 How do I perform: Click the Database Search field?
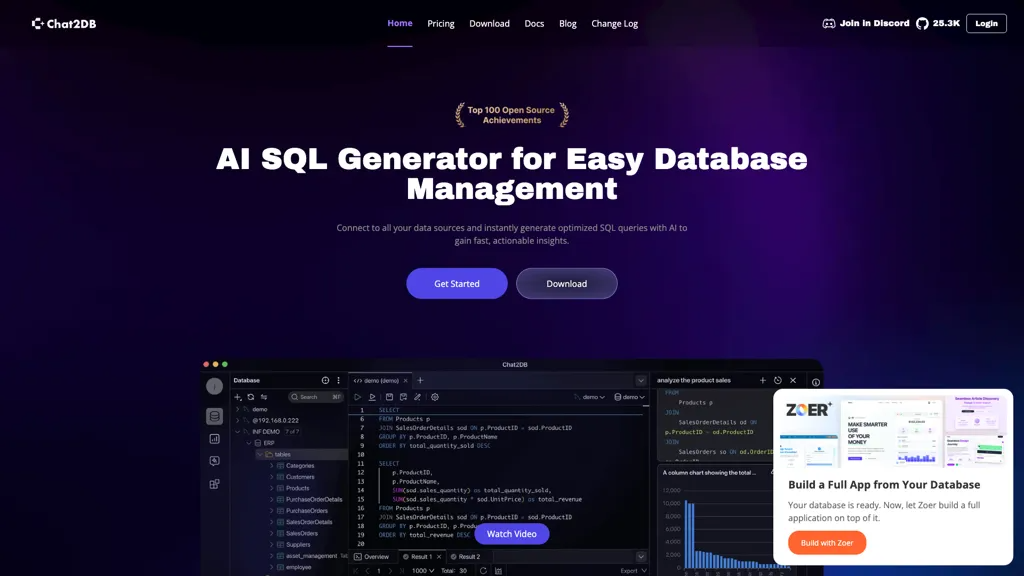(316, 397)
